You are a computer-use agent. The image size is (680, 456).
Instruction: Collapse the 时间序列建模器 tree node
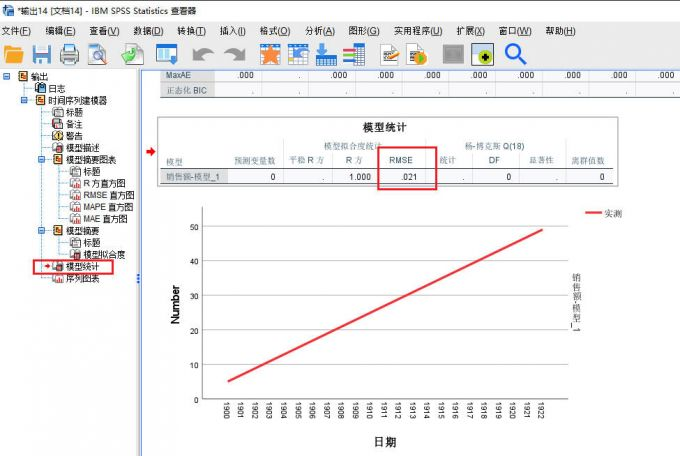(24, 100)
